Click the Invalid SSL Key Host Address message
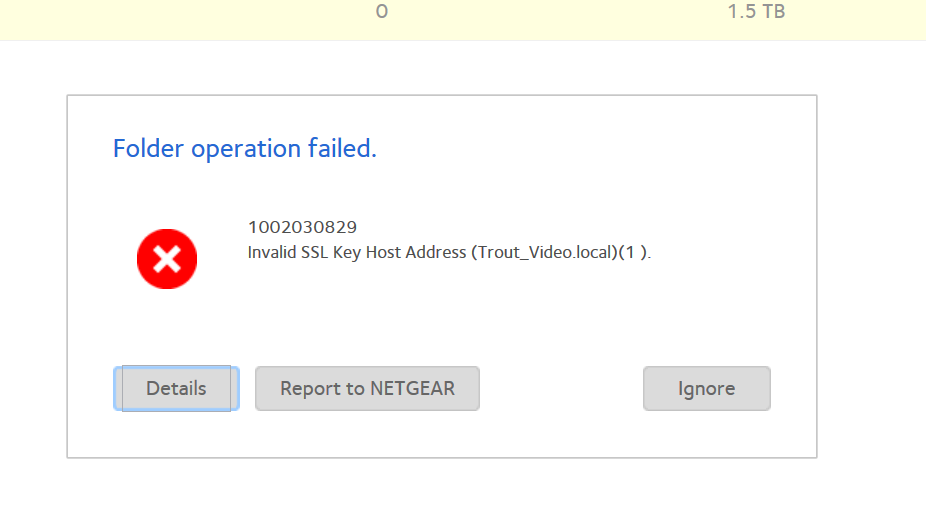This screenshot has width=926, height=524. [x=449, y=253]
